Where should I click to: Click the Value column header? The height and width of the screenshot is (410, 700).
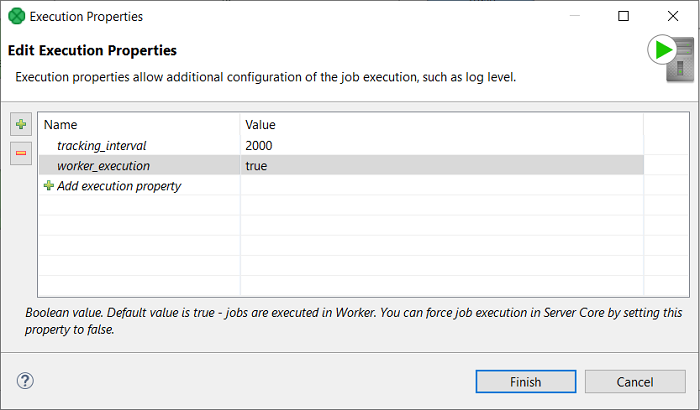coord(260,125)
